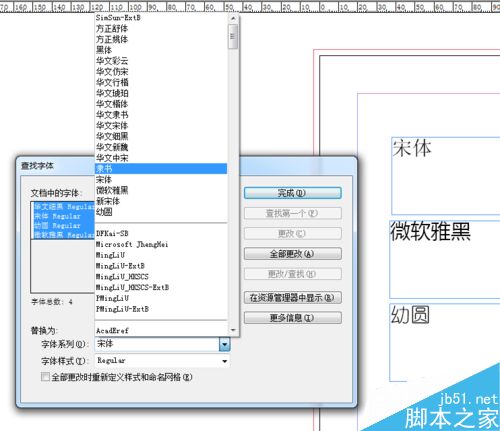Click 字体系列 field showing 宋体
The image size is (500, 431).
[x=157, y=344]
